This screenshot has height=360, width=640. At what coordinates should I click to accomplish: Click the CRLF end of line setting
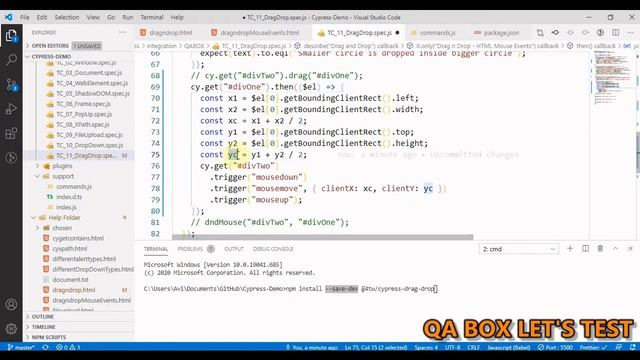click(473, 347)
